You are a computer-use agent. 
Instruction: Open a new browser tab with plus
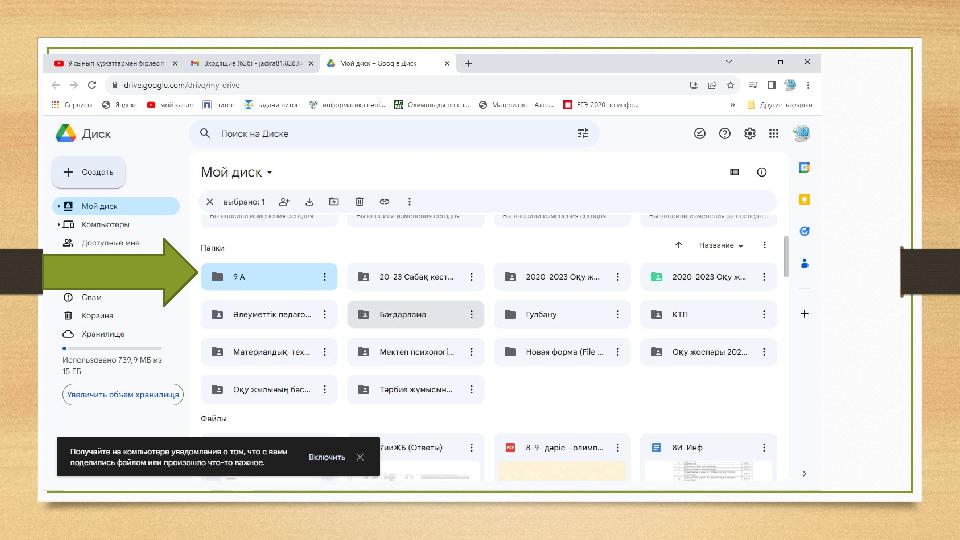tap(468, 63)
